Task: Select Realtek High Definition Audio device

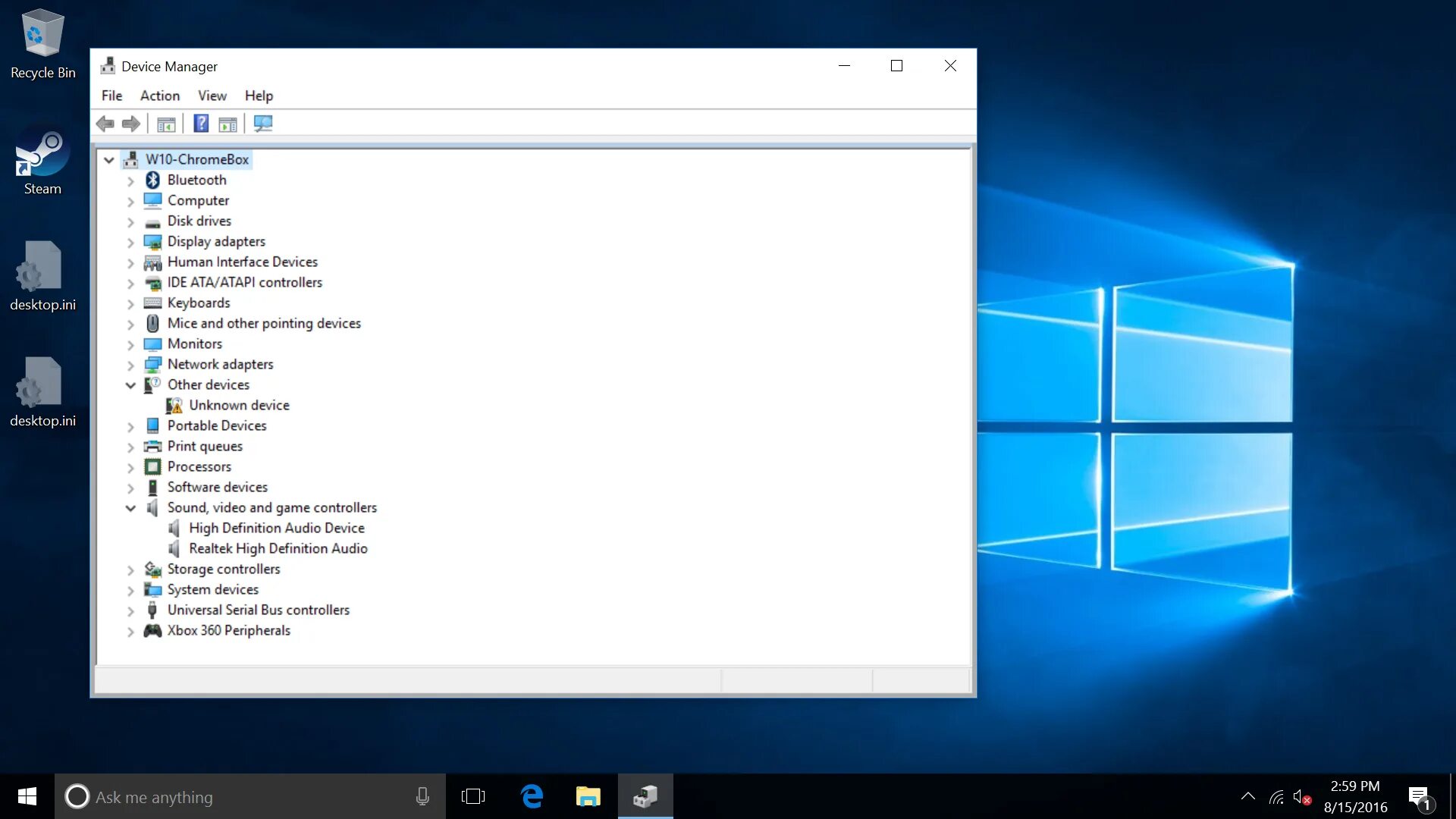Action: (x=278, y=548)
